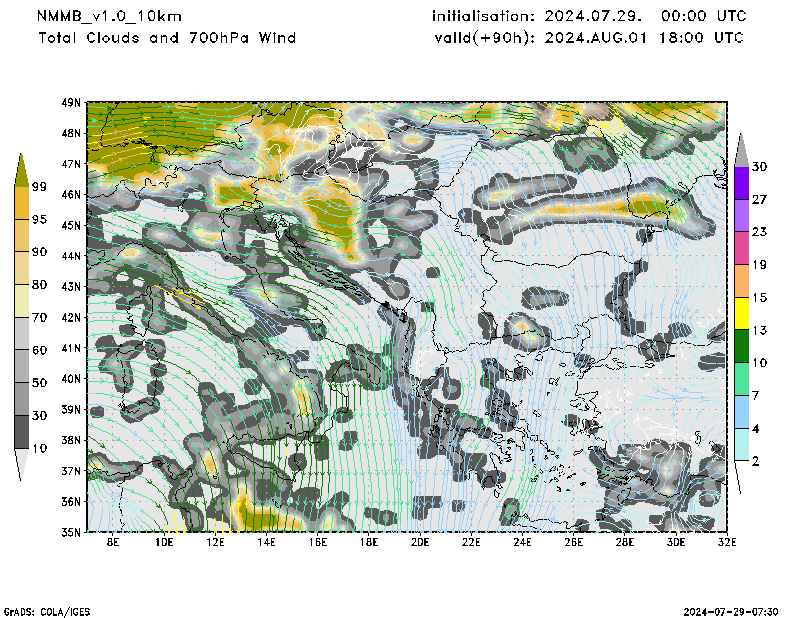Click the 49N latitude axis label
The height and width of the screenshot is (618, 800).
pos(71,102)
